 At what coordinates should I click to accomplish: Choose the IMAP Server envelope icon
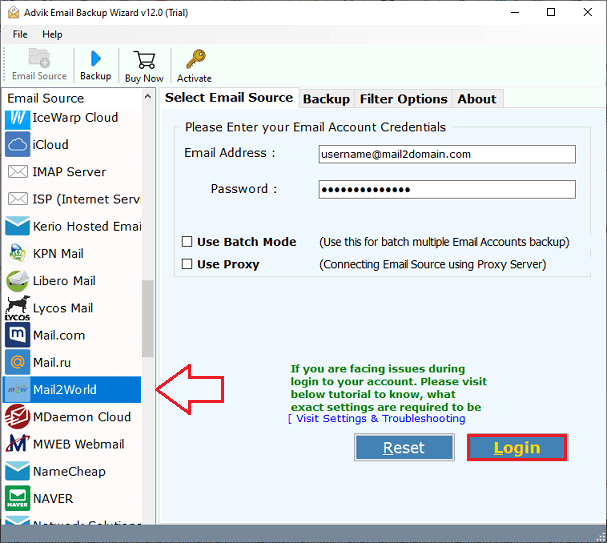click(18, 171)
